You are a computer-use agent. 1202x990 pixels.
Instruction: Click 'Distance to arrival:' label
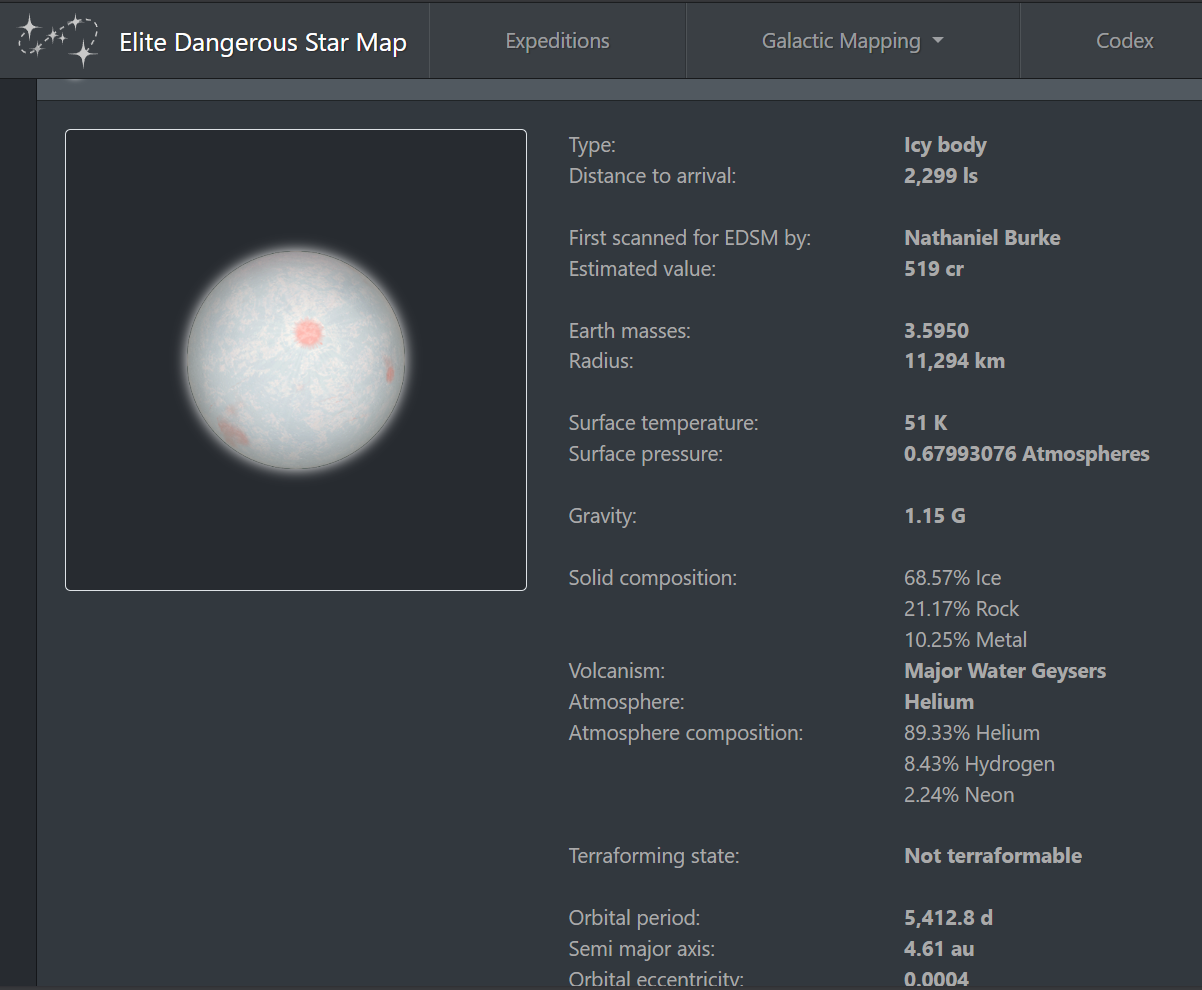click(652, 176)
